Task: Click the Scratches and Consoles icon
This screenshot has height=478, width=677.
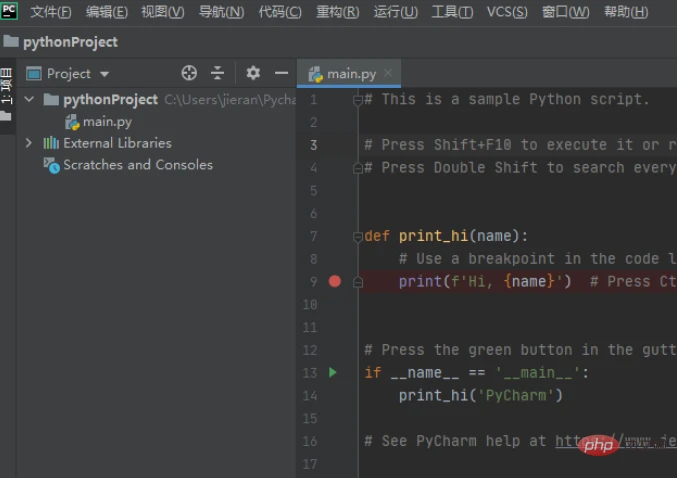Action: [x=51, y=165]
